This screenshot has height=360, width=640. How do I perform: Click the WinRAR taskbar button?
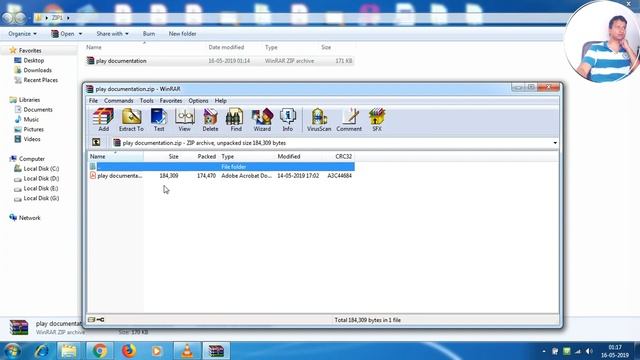click(x=216, y=351)
